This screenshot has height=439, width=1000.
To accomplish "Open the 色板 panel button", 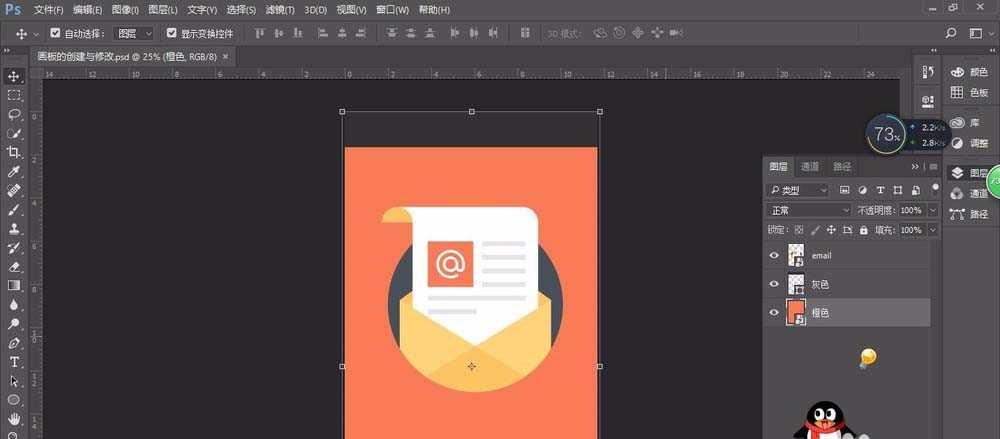I will click(x=969, y=93).
